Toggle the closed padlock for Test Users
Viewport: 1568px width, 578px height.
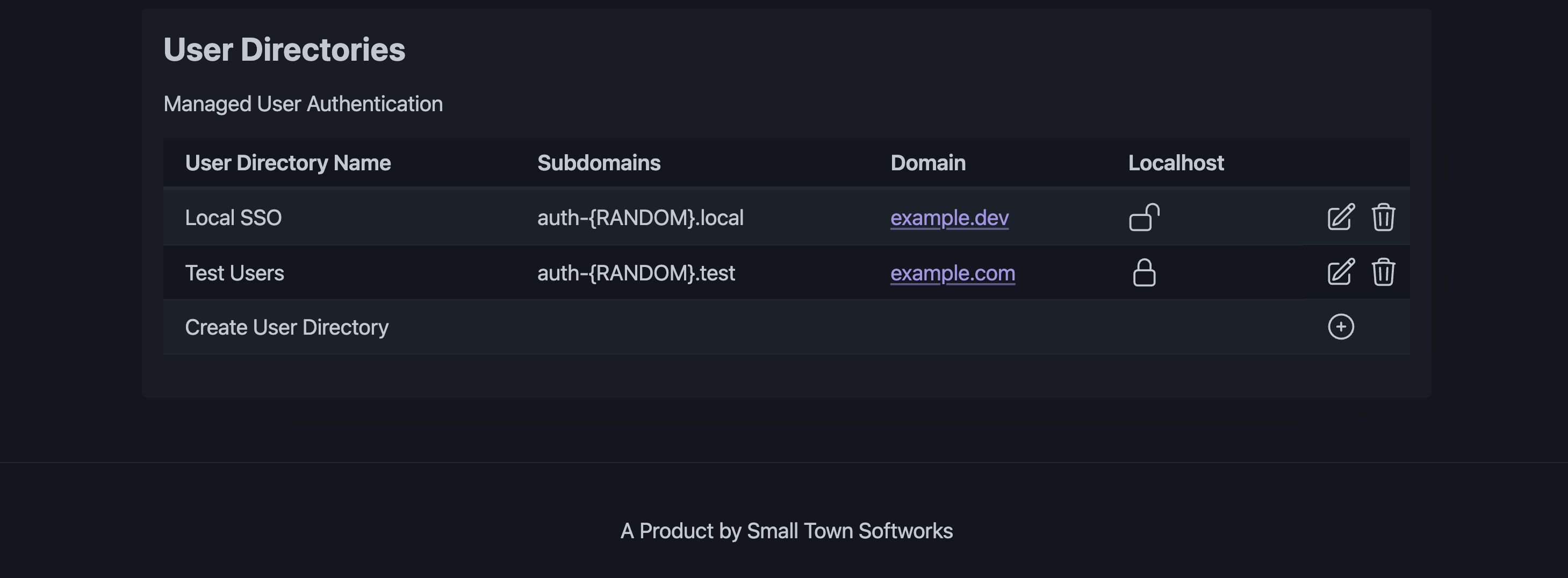[x=1145, y=273]
